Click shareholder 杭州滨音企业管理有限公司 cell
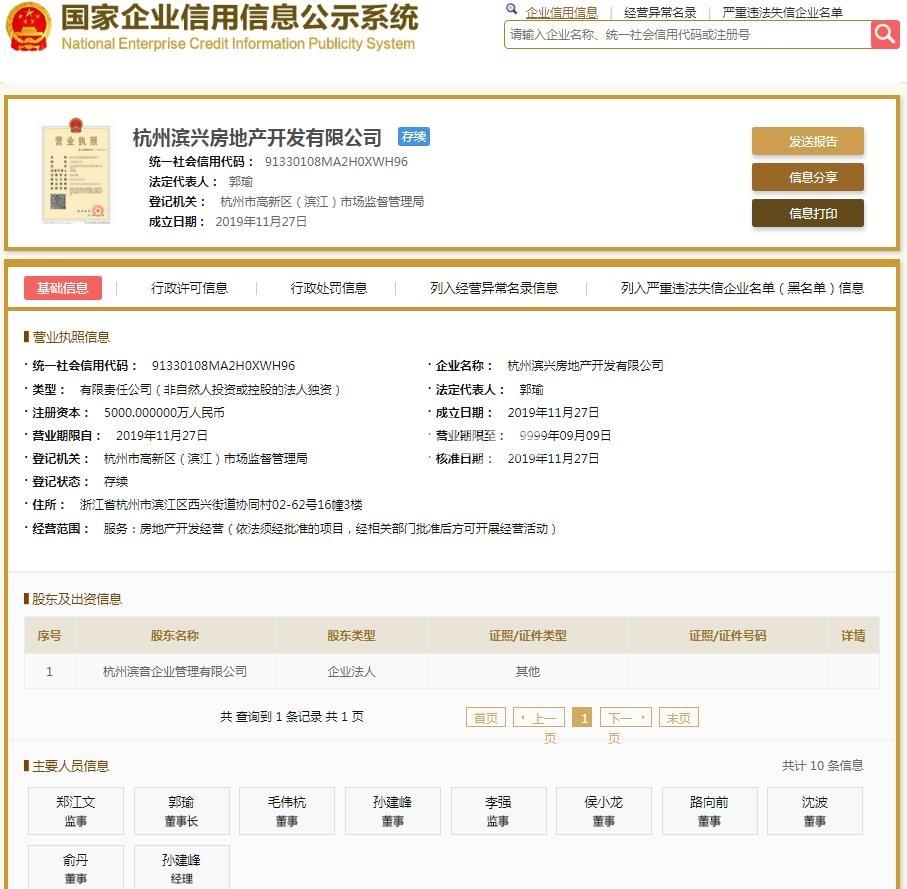Image resolution: width=907 pixels, height=889 pixels. point(175,671)
